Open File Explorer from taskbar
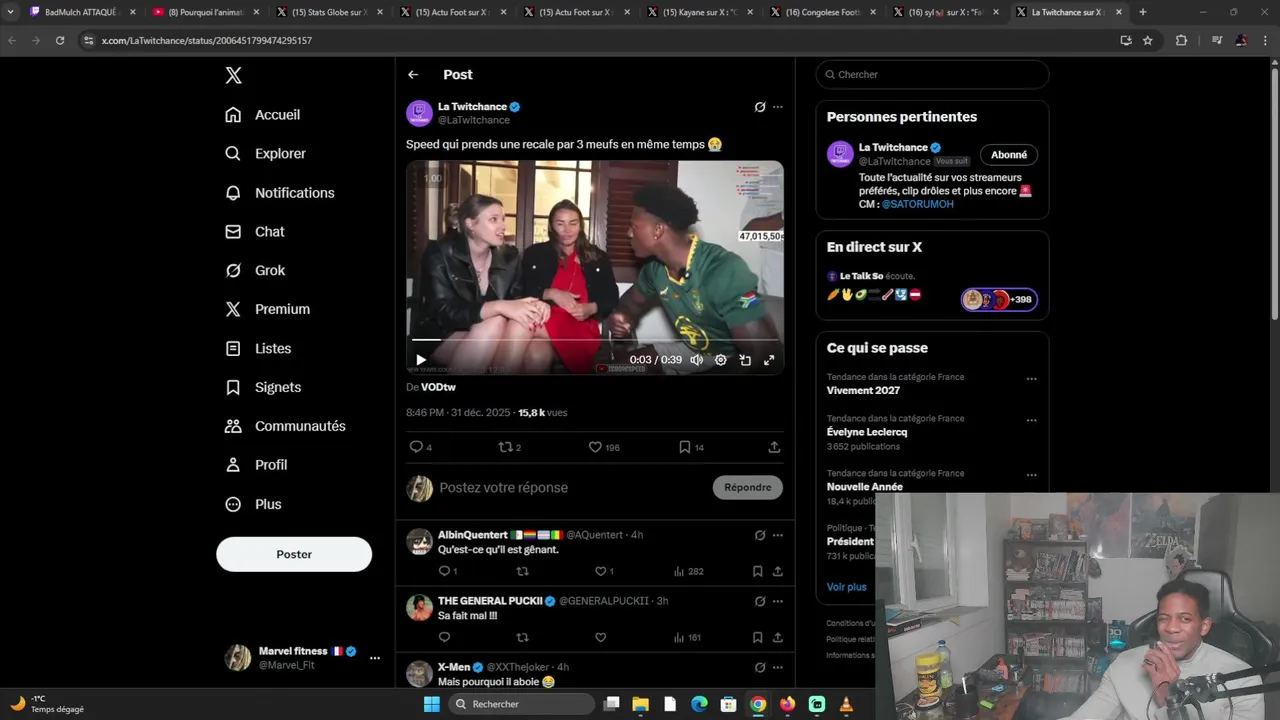The image size is (1280, 720). [x=640, y=704]
